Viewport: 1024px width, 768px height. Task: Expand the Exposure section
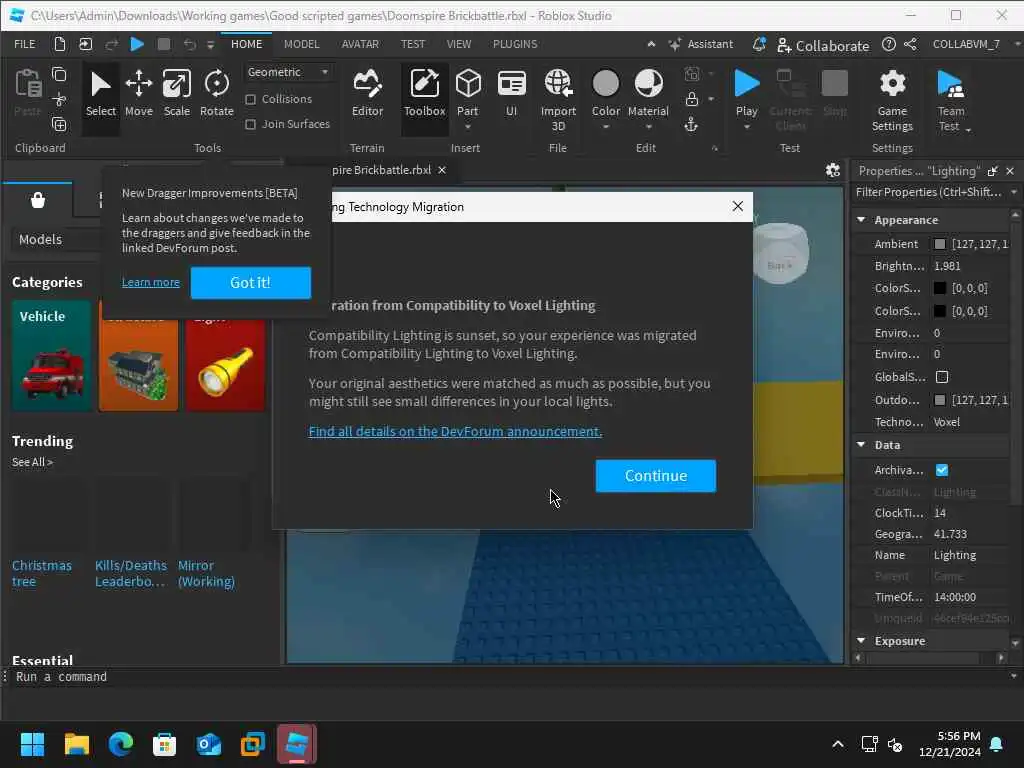coord(861,641)
